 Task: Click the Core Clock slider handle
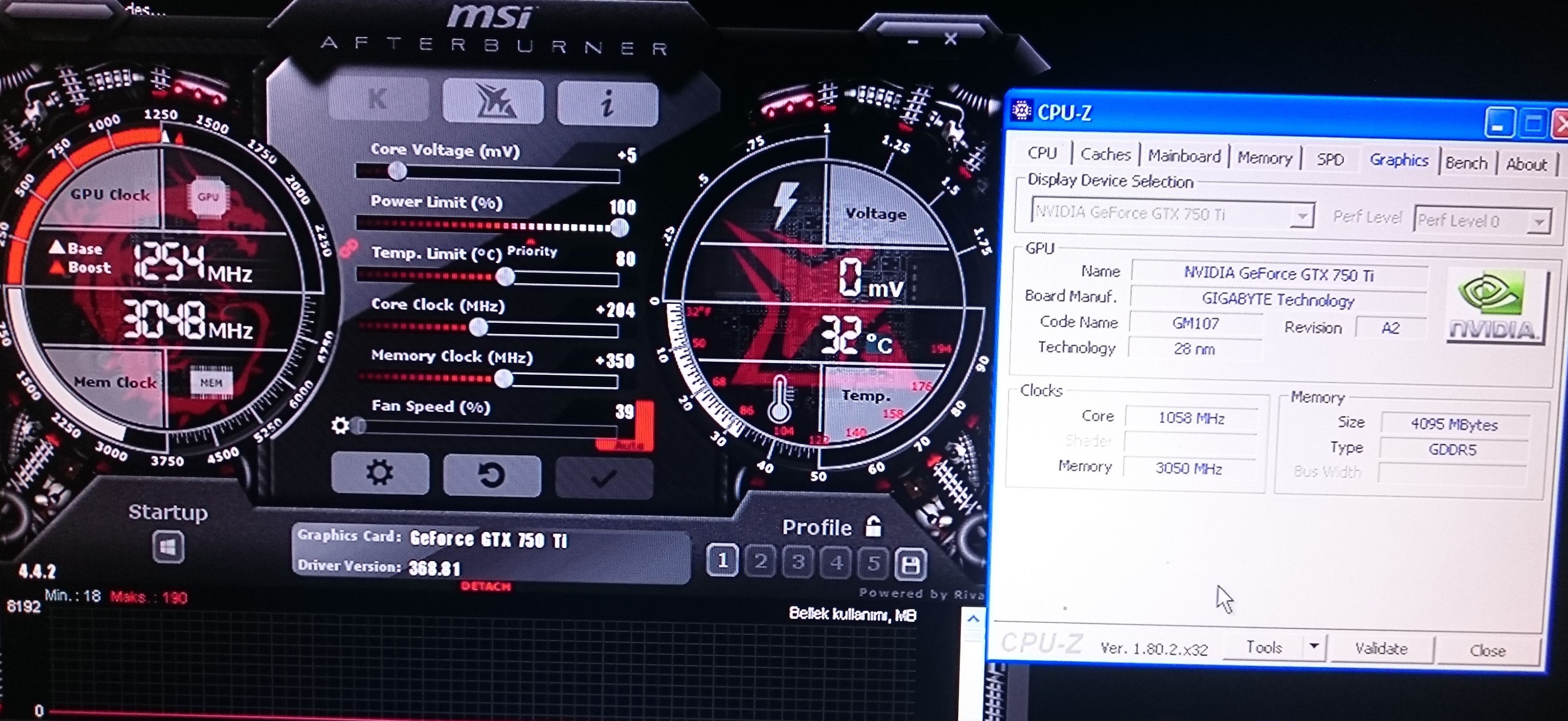(x=478, y=328)
